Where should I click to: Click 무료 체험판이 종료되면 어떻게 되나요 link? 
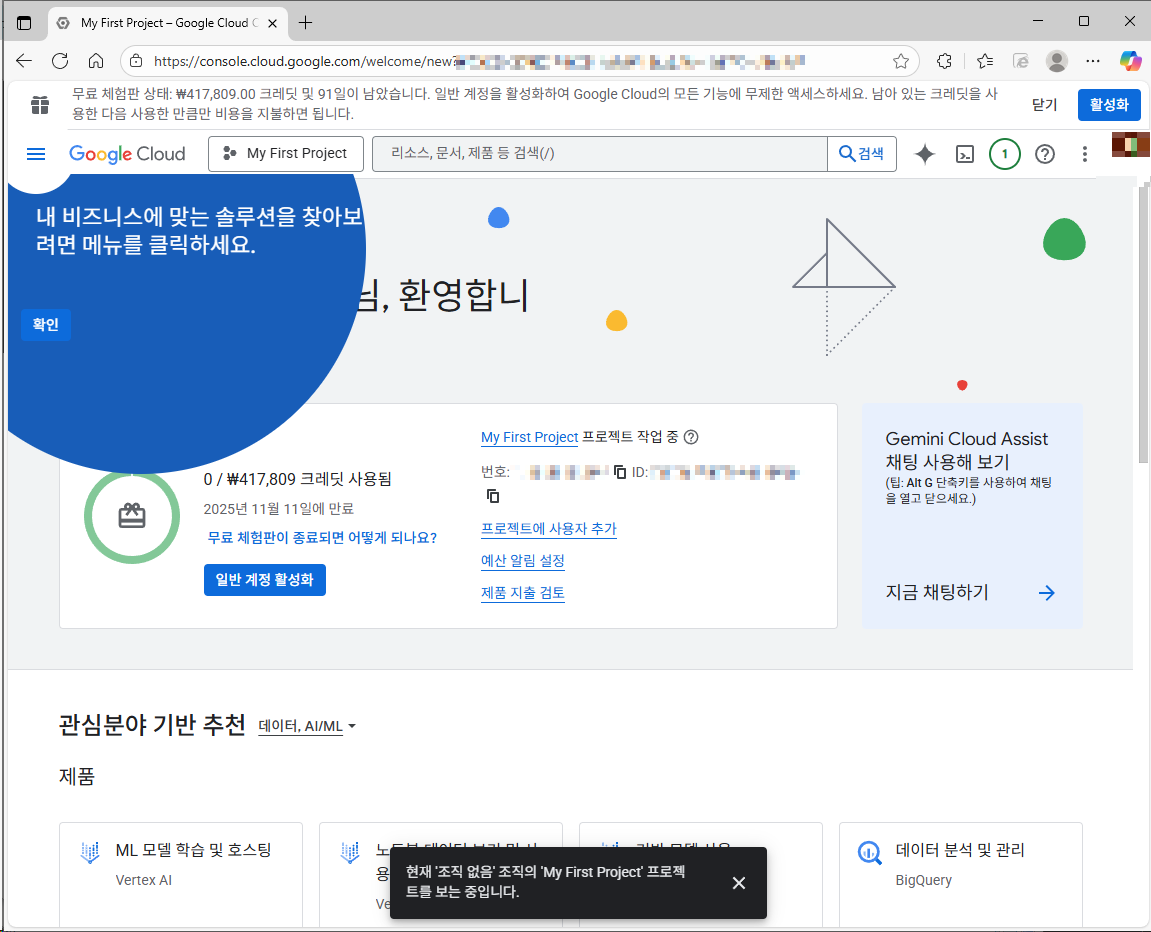coord(322,538)
